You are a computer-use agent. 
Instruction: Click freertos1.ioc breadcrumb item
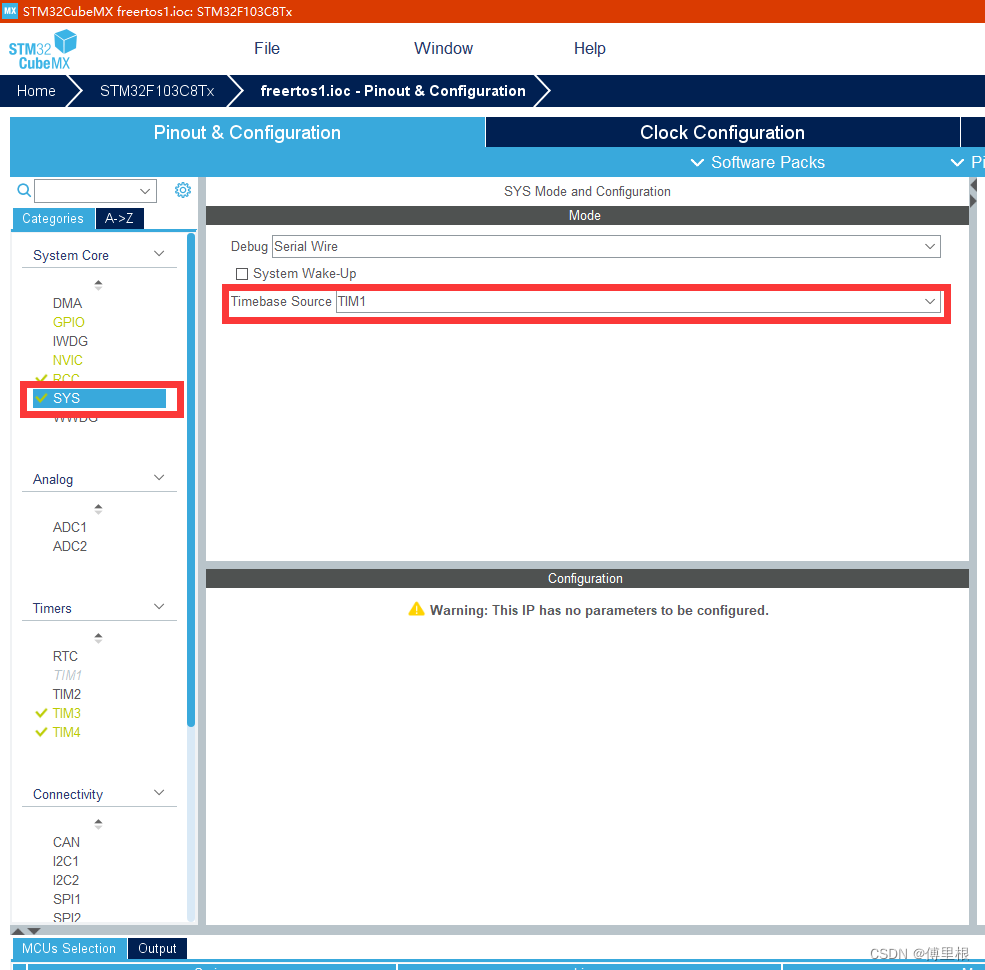point(393,91)
